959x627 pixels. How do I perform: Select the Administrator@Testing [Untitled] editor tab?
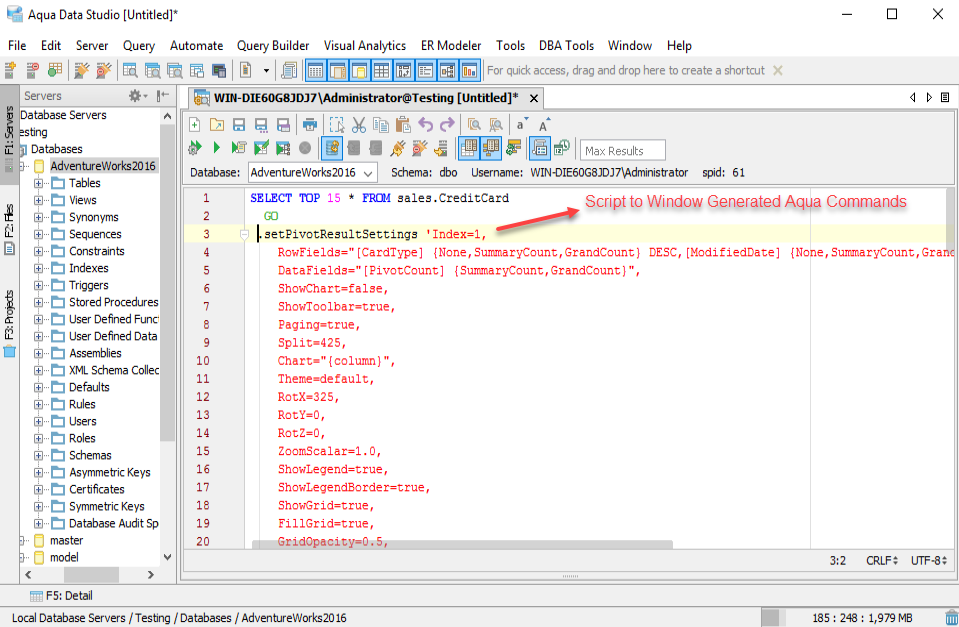[x=365, y=98]
